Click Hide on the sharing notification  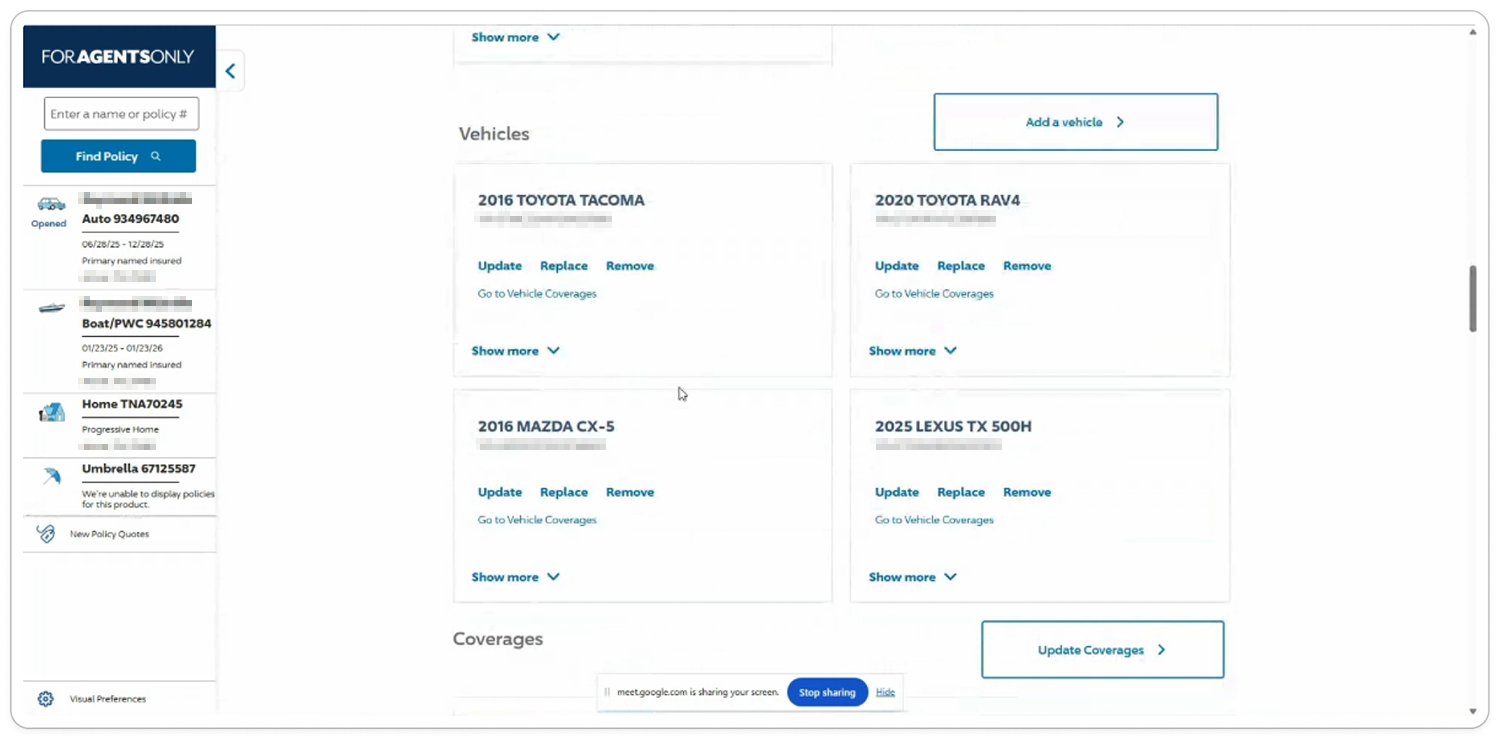[885, 692]
